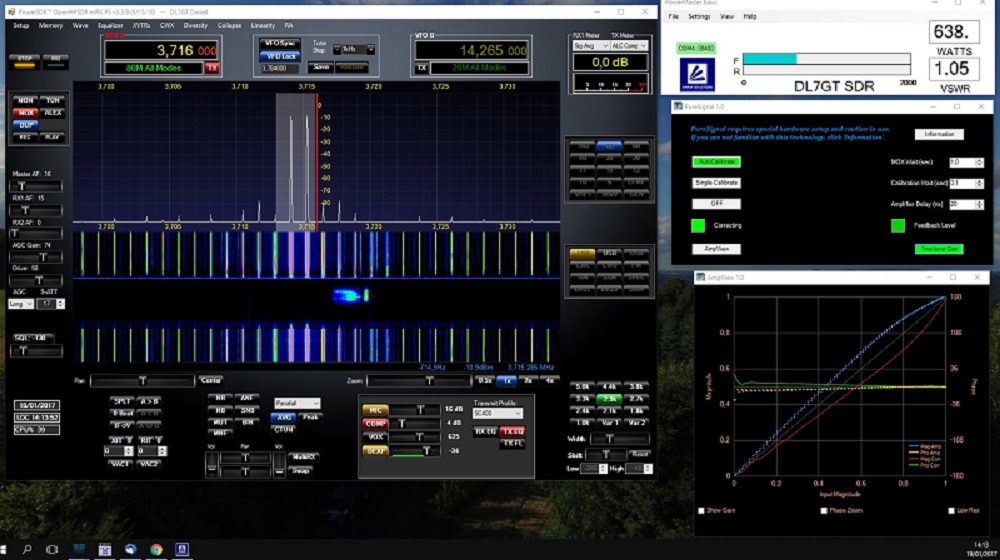Open Task View icon on taskbar
Viewport: 1000px width, 560px height.
[52, 549]
